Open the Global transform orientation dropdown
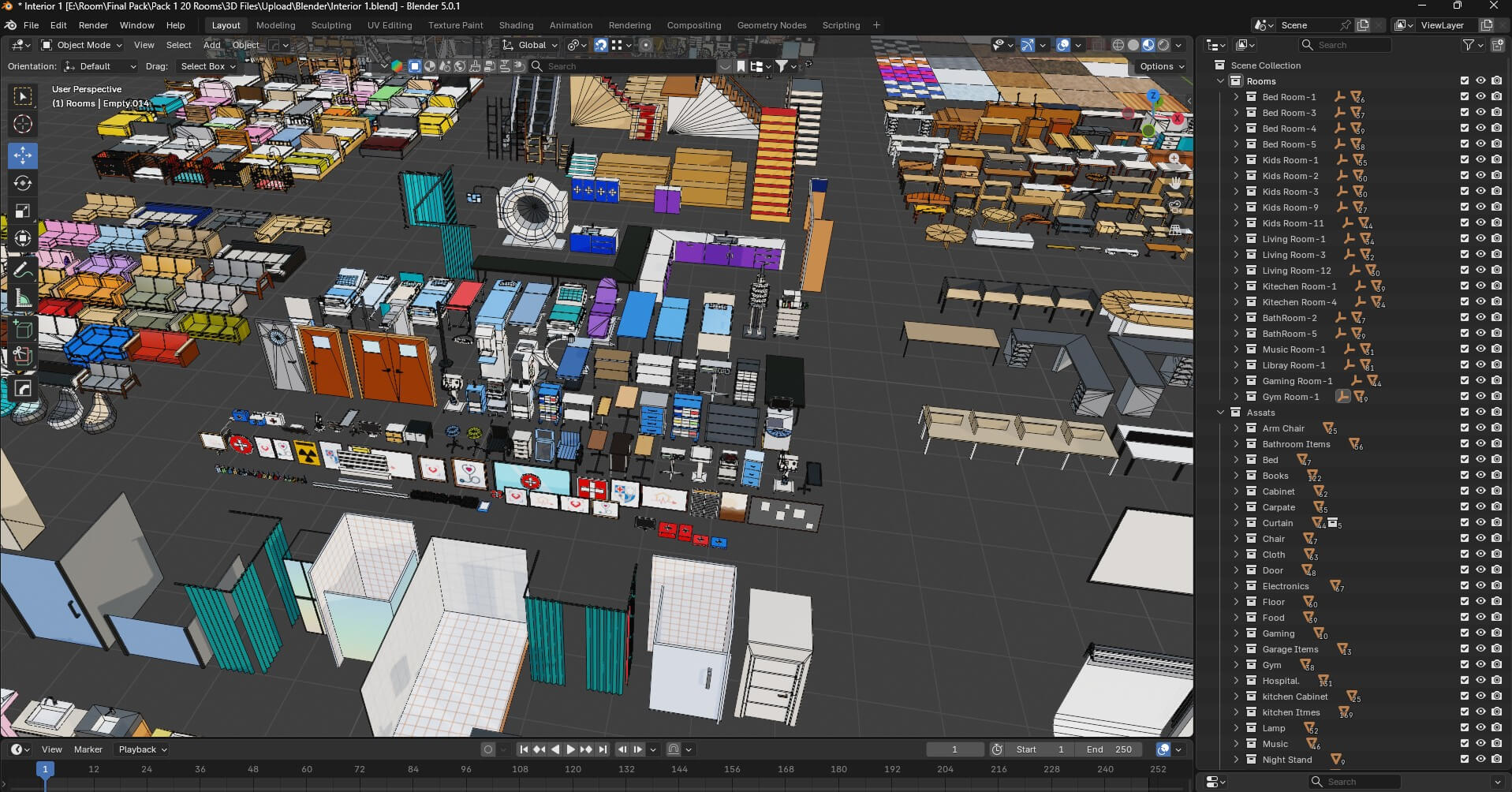The width and height of the screenshot is (1512, 792). click(x=530, y=45)
